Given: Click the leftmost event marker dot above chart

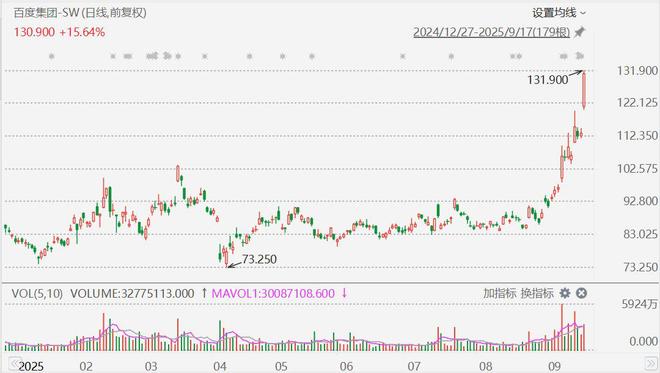Looking at the screenshot, I should (51, 56).
